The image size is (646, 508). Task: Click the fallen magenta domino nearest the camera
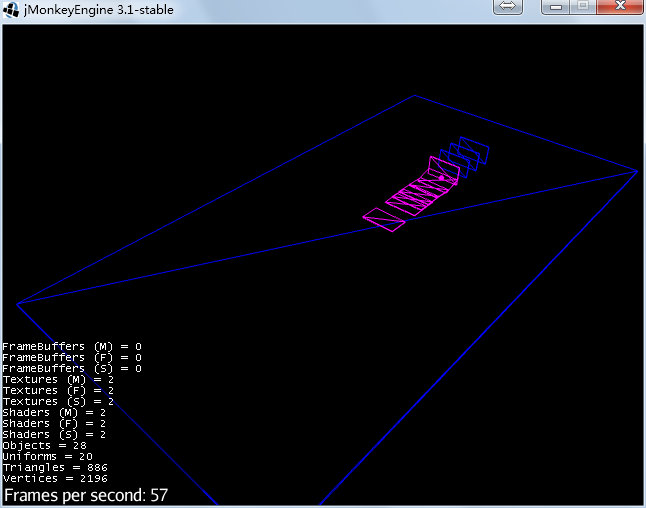(x=385, y=220)
